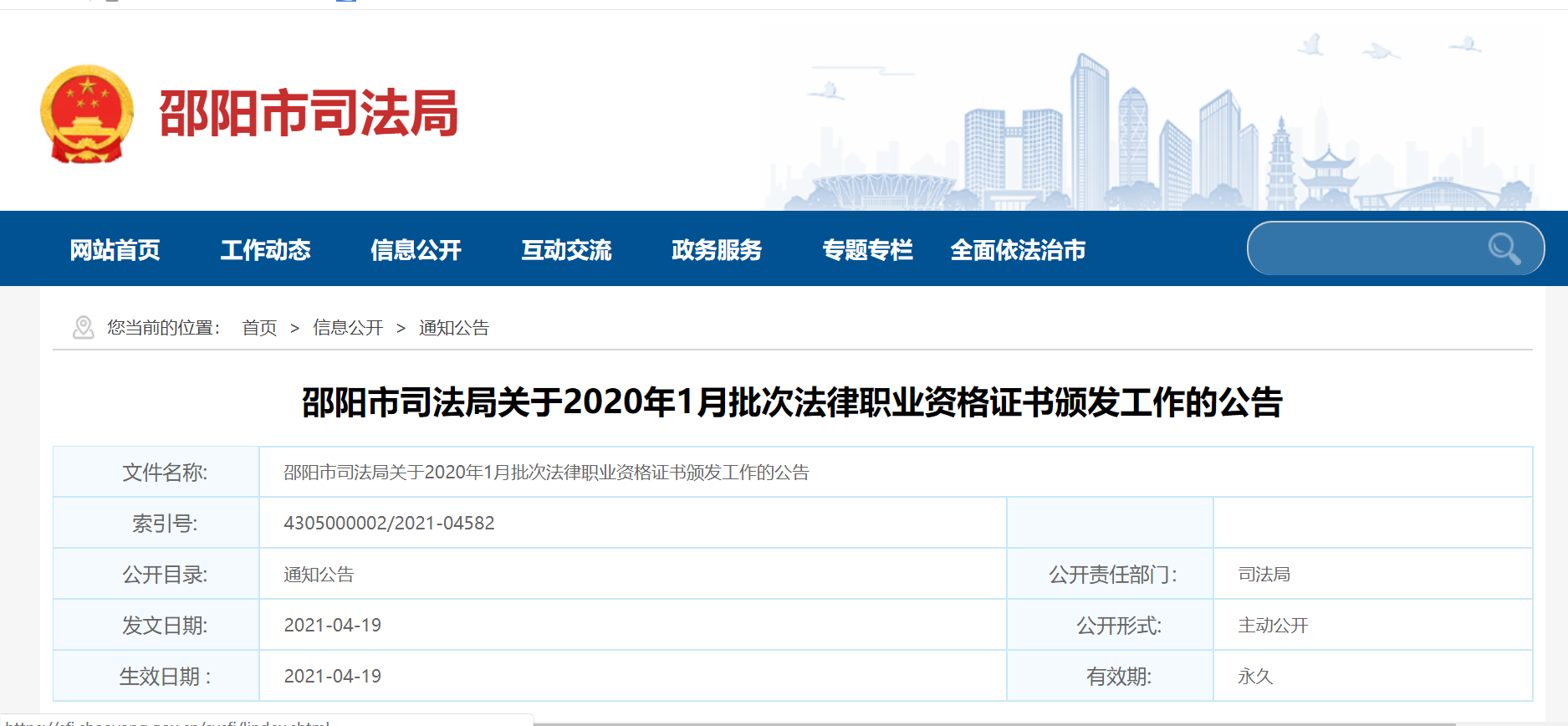The height and width of the screenshot is (726, 1568).
Task: Open 全面依法治市 navigation item
Action: point(1018,250)
